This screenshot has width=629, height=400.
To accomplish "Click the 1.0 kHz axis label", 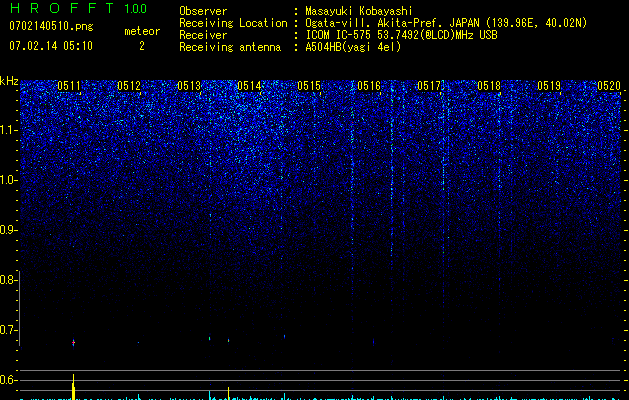I will 9,180.
